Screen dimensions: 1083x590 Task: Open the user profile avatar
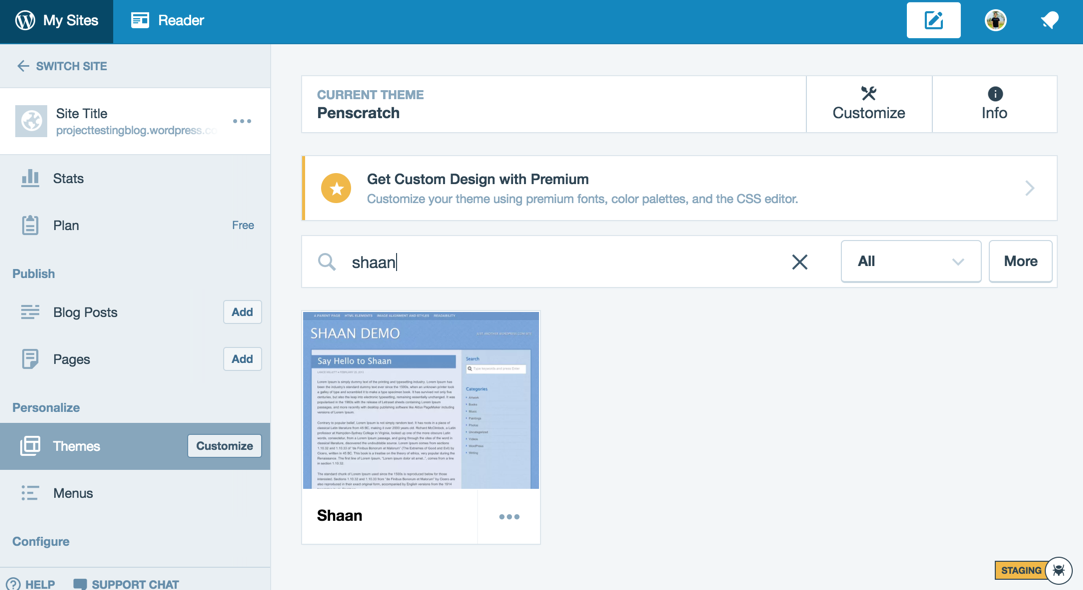(x=995, y=21)
